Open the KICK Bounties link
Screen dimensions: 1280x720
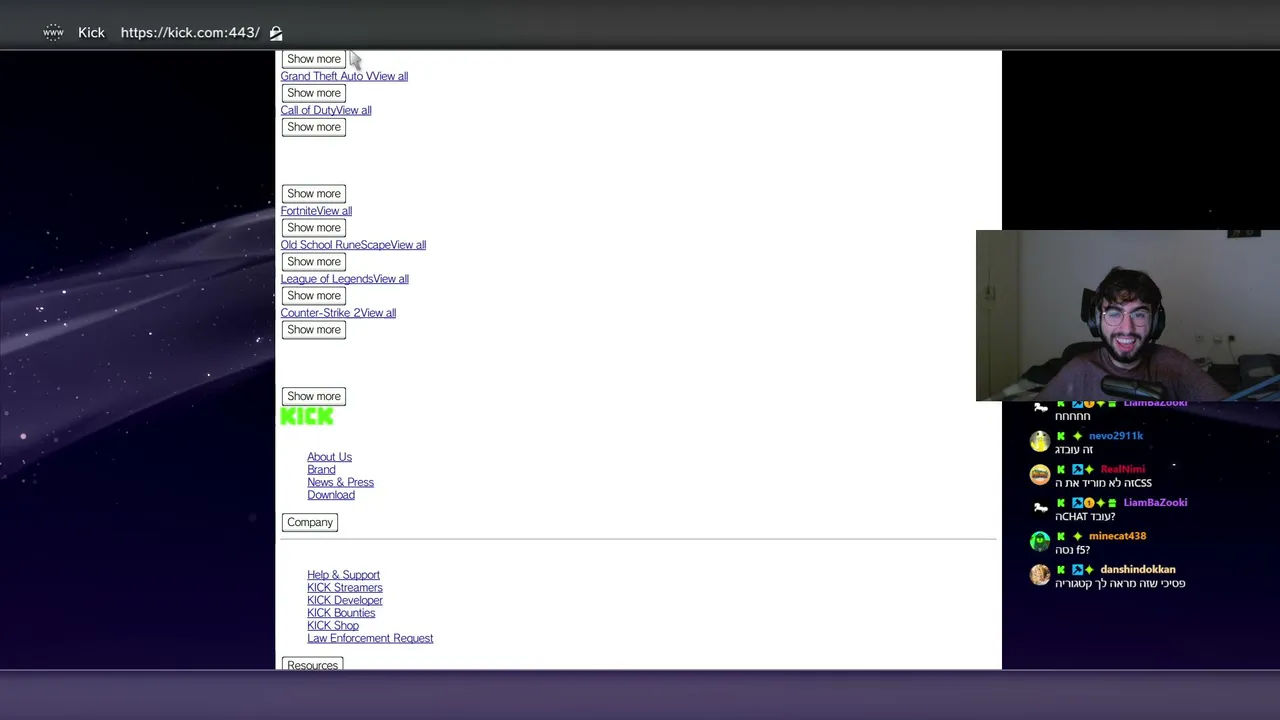pyautogui.click(x=341, y=613)
